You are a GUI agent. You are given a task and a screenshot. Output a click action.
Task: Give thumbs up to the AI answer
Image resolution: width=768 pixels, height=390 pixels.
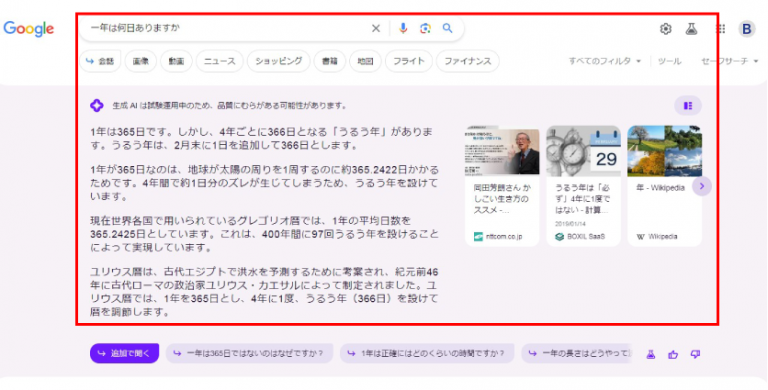(x=673, y=354)
